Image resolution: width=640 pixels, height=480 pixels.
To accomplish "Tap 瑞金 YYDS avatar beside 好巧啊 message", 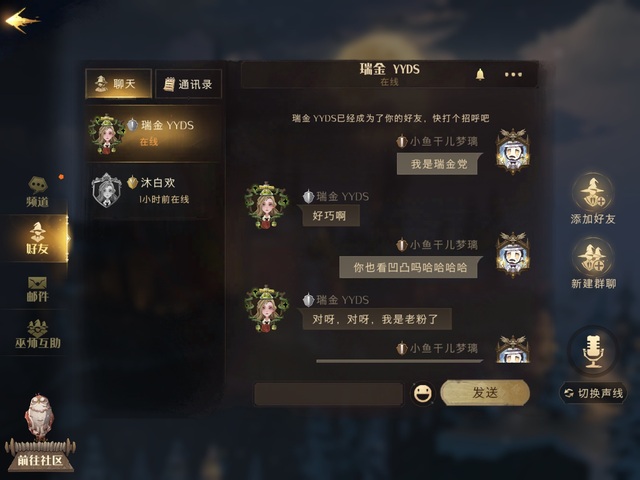I will [266, 205].
